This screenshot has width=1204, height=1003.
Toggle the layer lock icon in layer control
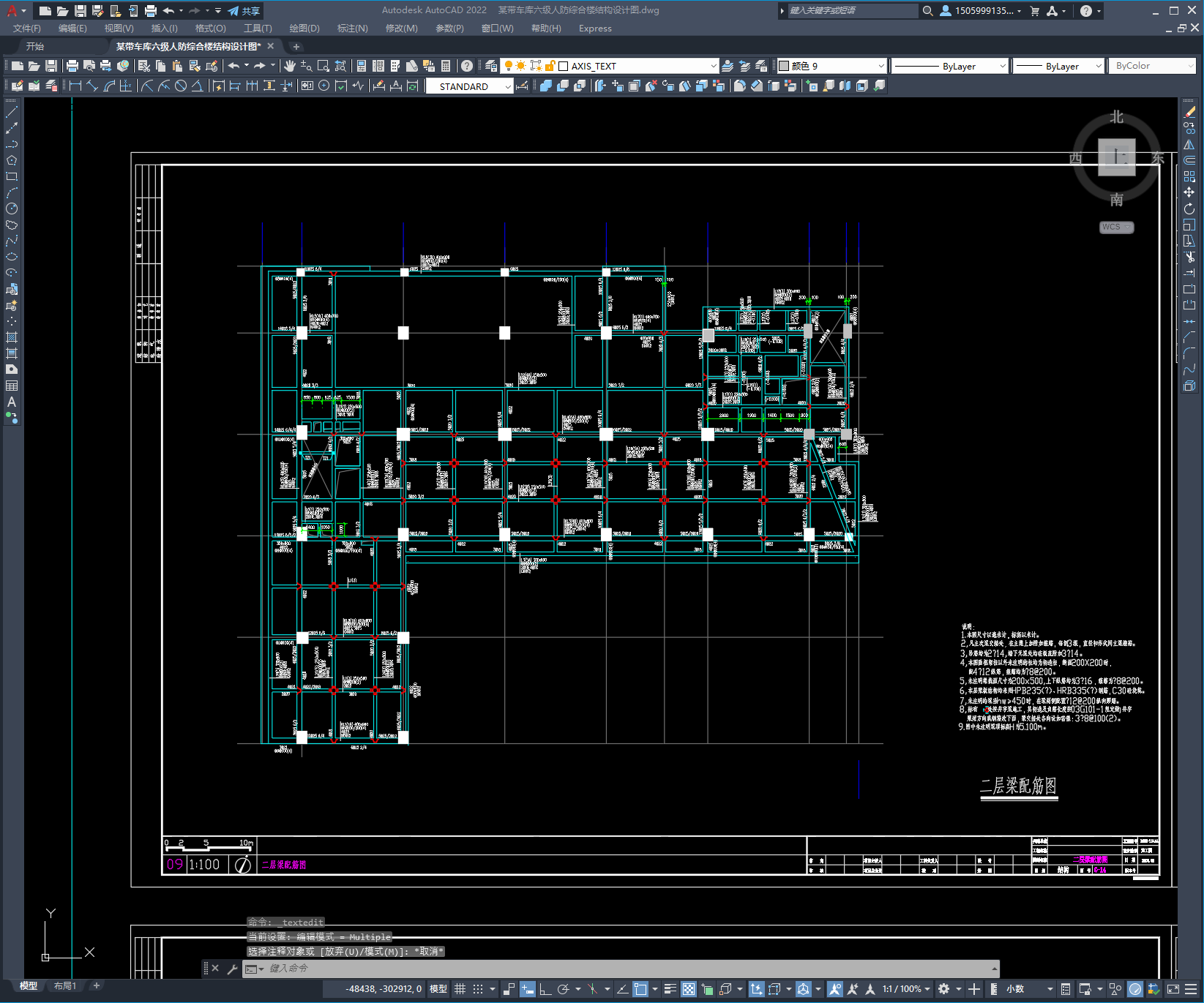[550, 66]
